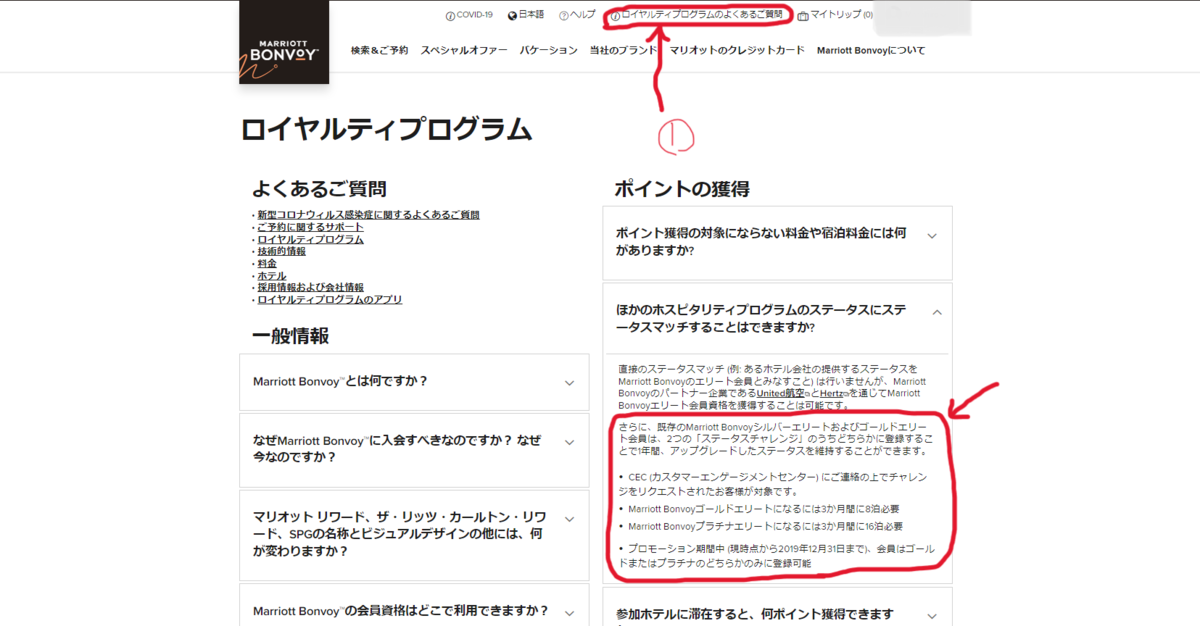Click the ロイヤルティプログラム page title
The image size is (1200, 626).
tap(386, 130)
